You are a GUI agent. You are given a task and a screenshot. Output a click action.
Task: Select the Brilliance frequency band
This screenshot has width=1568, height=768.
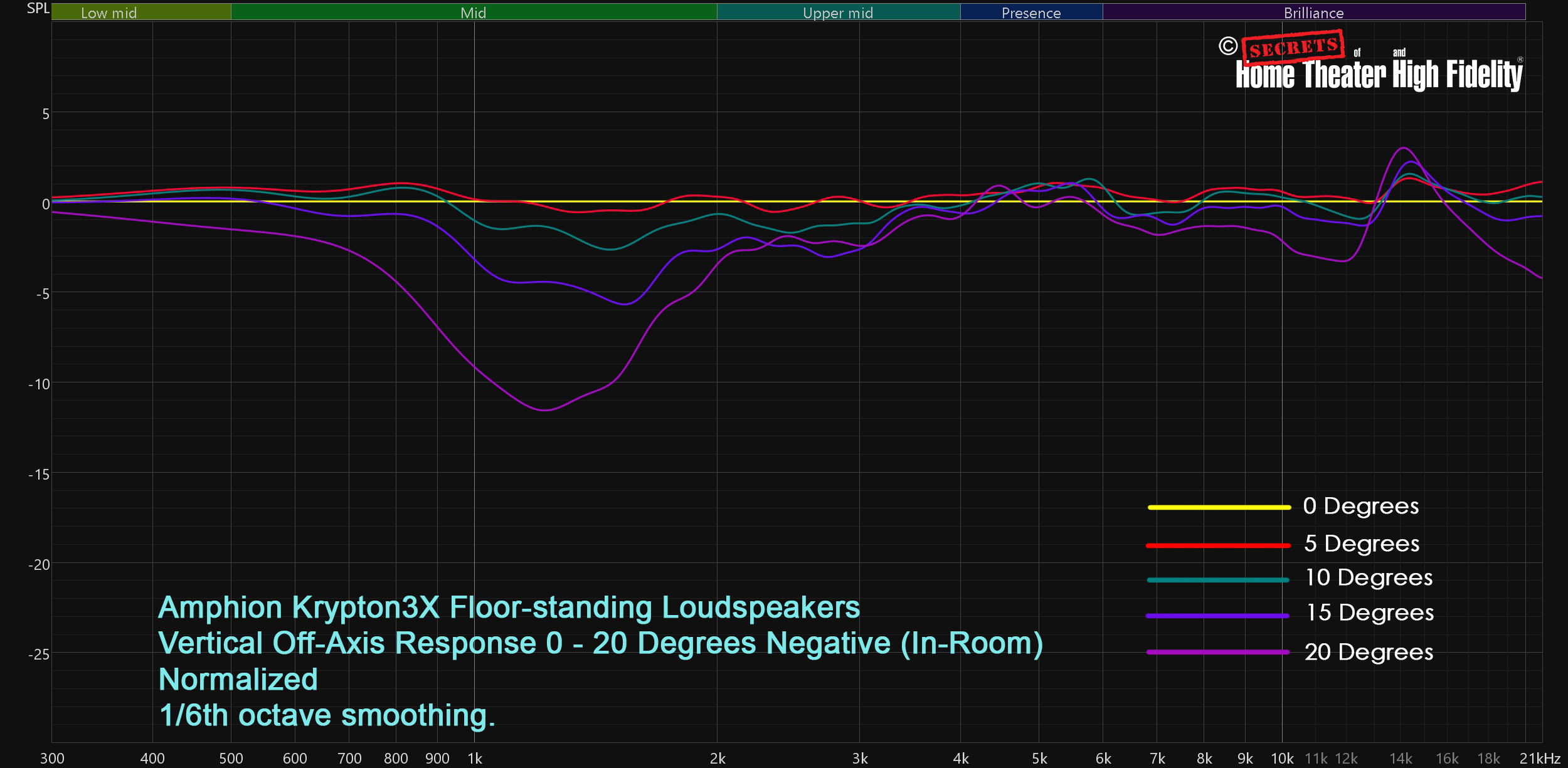(x=1313, y=12)
